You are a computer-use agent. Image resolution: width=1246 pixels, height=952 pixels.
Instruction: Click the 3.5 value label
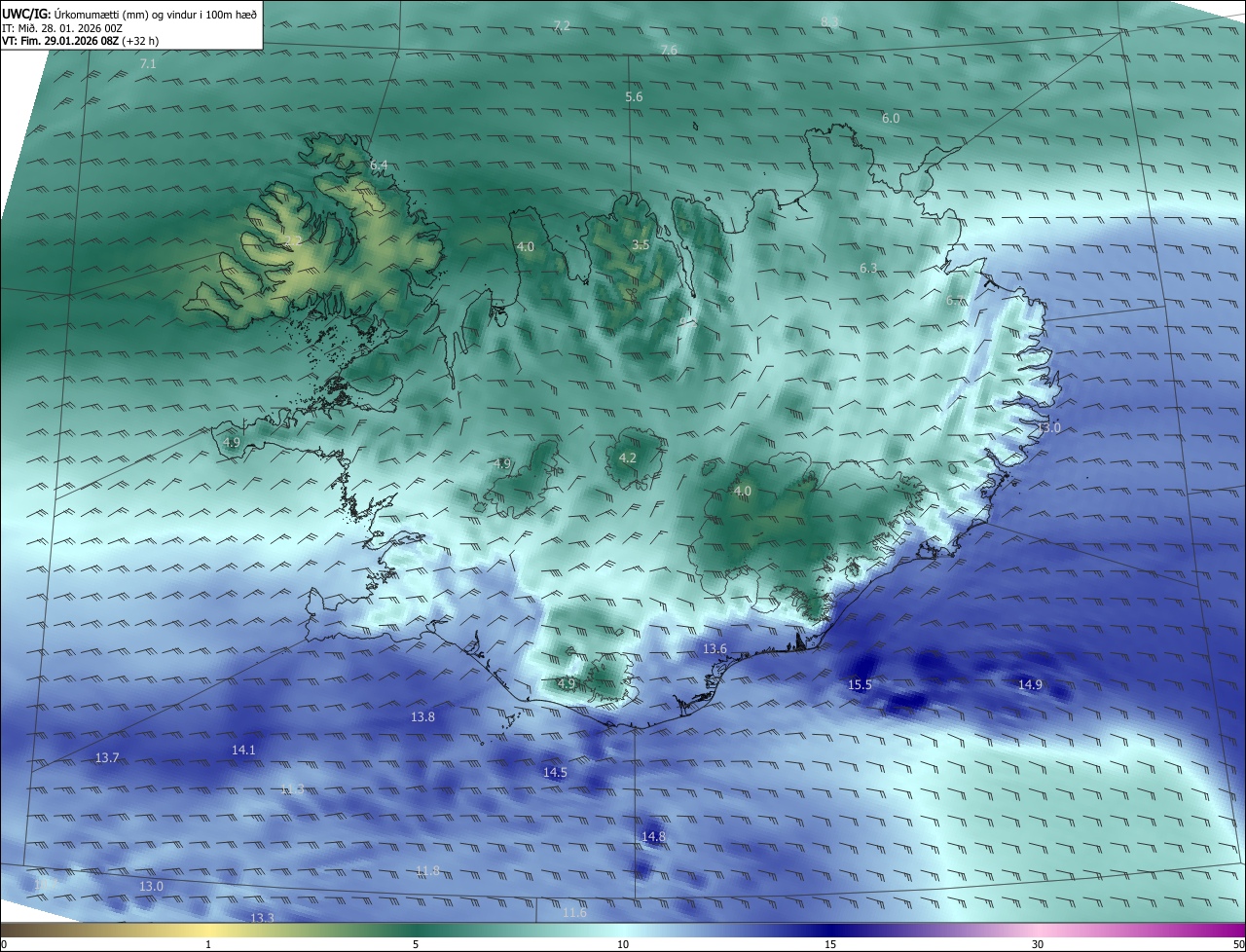(641, 245)
